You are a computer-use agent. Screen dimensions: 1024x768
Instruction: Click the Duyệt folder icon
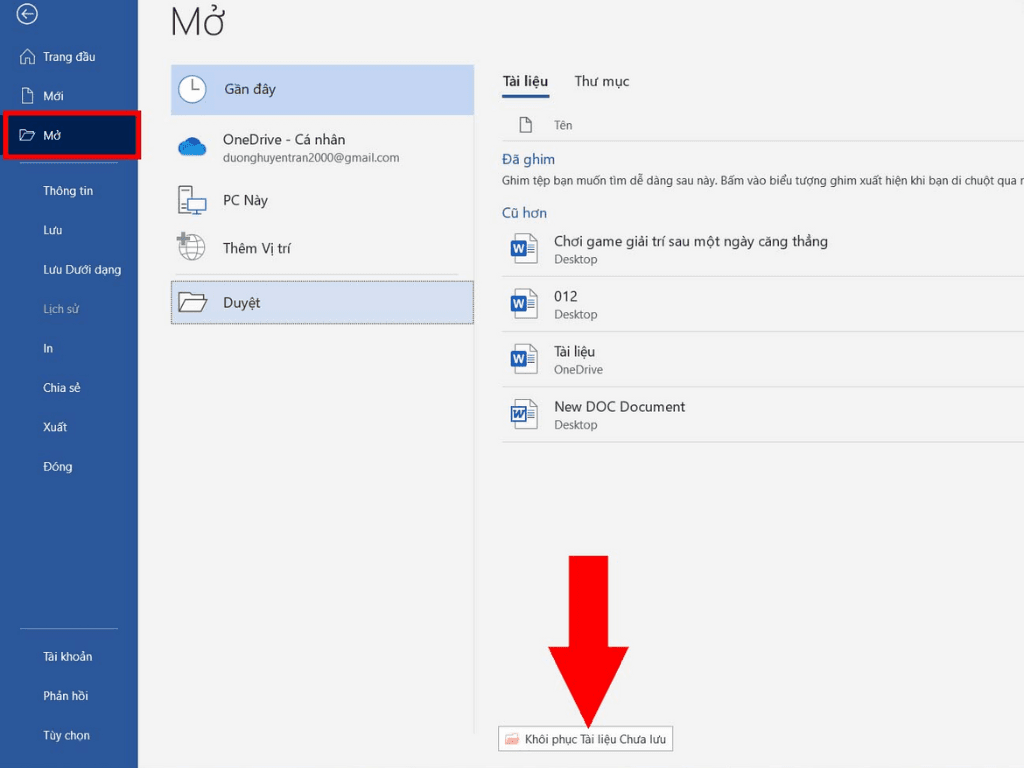pos(192,302)
